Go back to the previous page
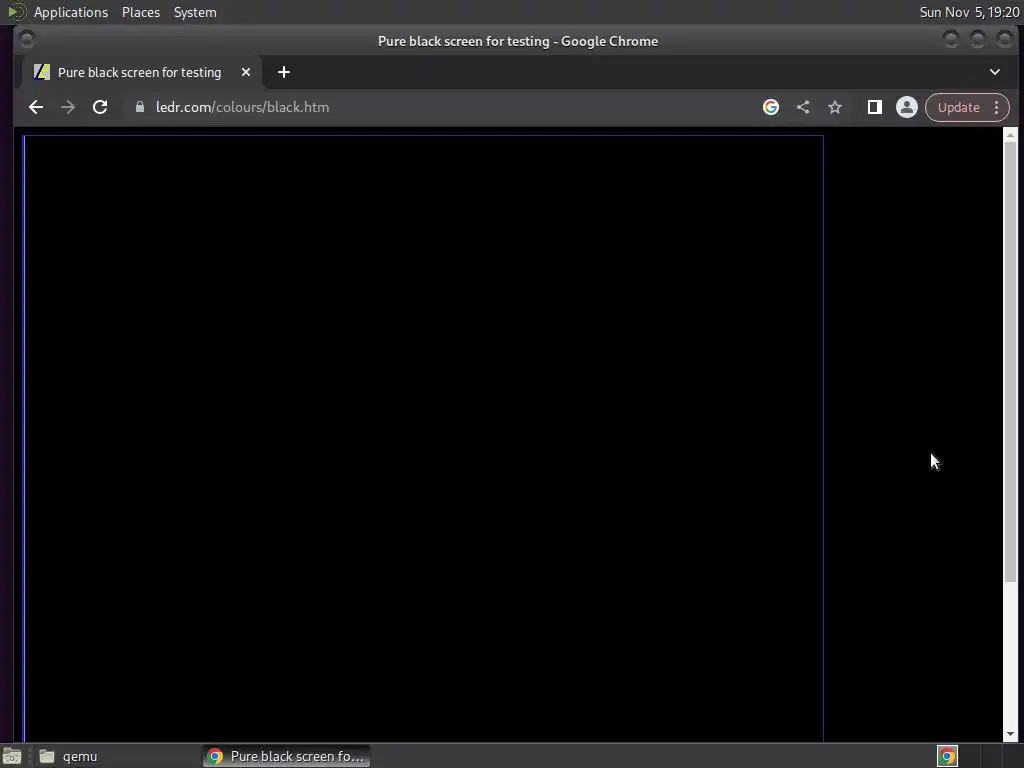Viewport: 1024px width, 768px height. [36, 107]
